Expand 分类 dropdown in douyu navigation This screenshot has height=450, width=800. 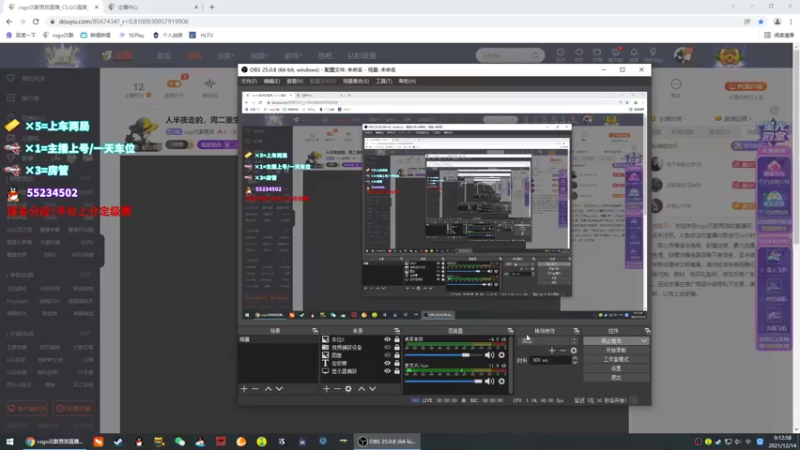click(225, 56)
